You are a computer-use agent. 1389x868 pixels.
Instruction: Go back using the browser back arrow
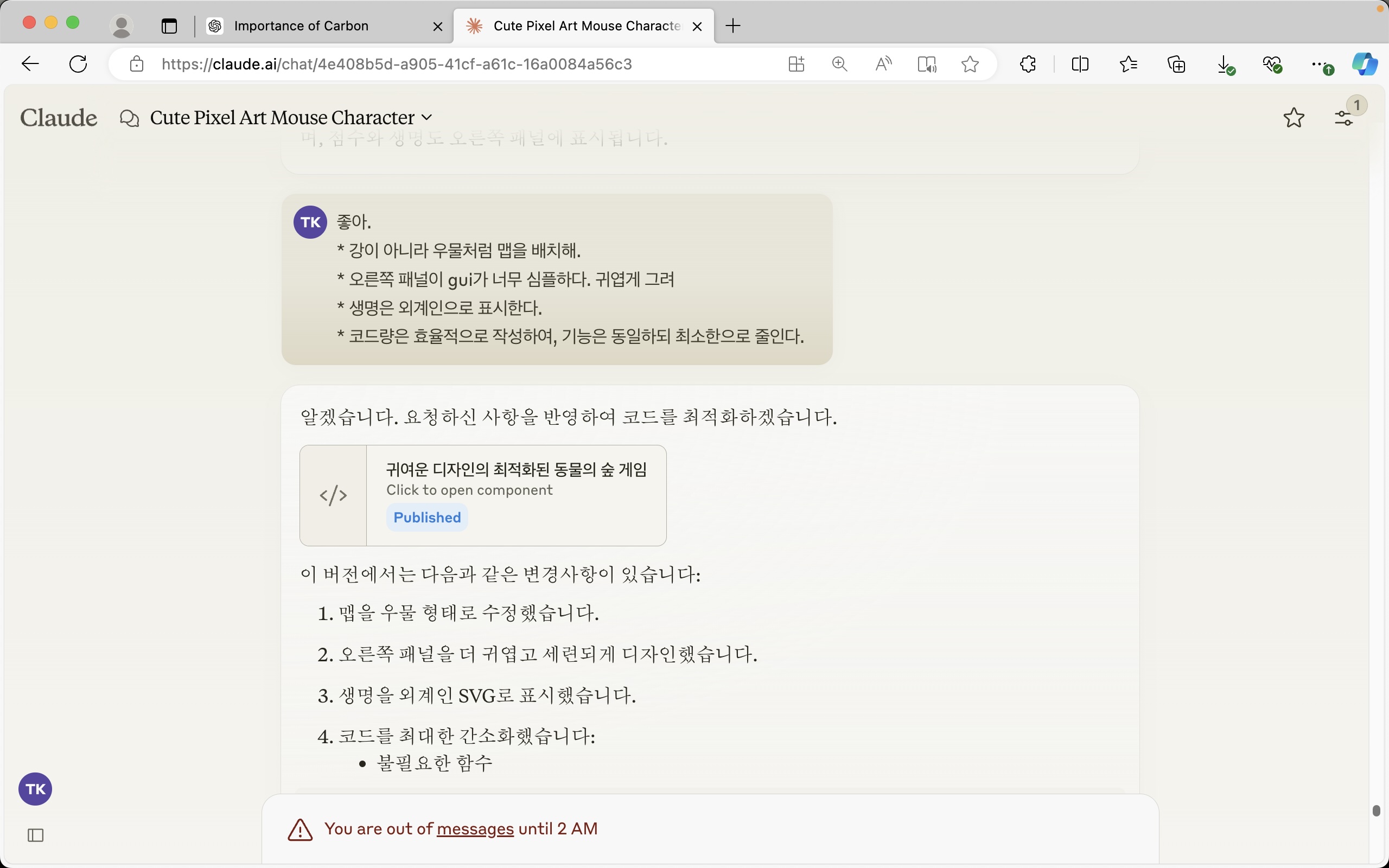[x=30, y=63]
